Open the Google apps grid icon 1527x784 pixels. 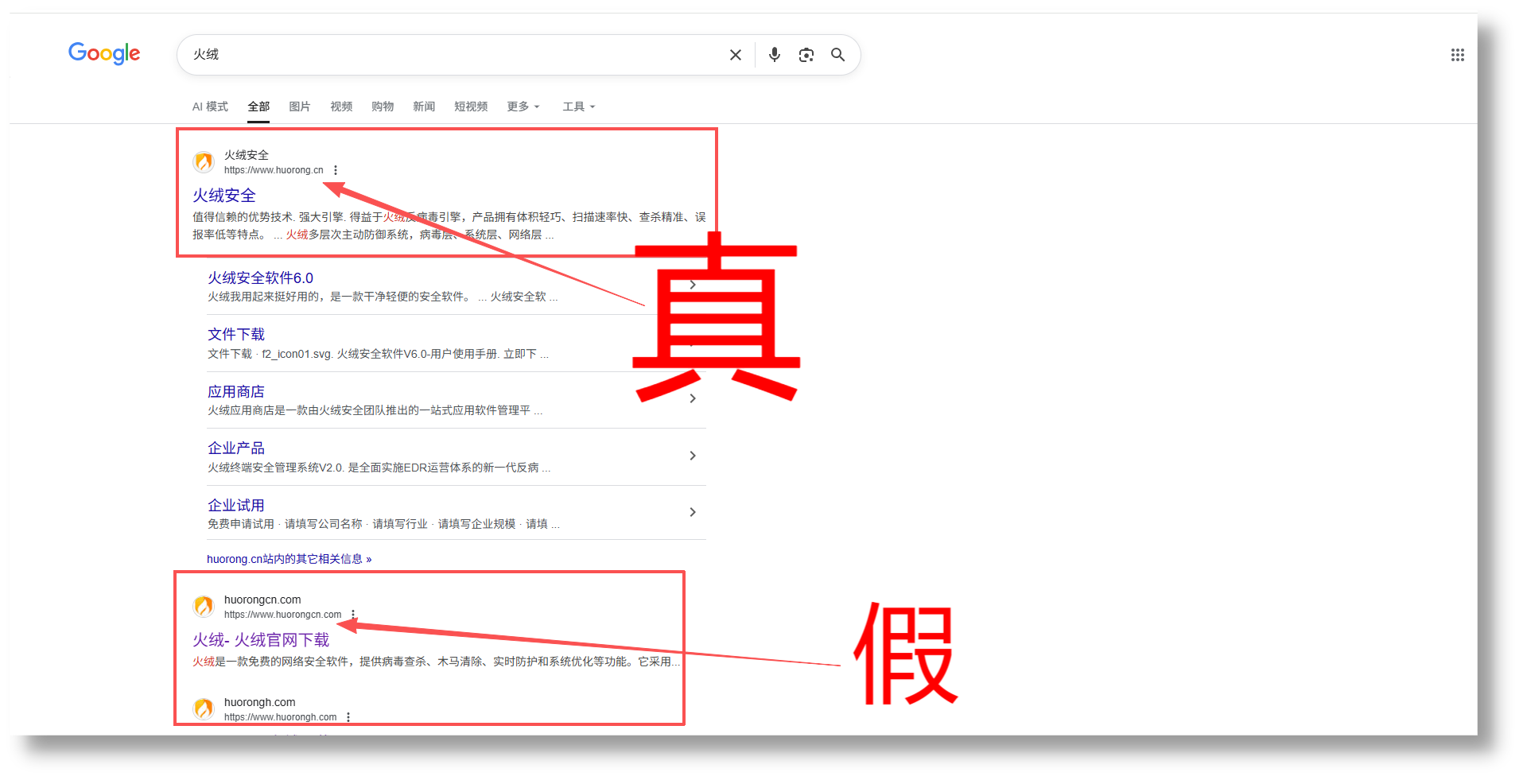[x=1457, y=54]
